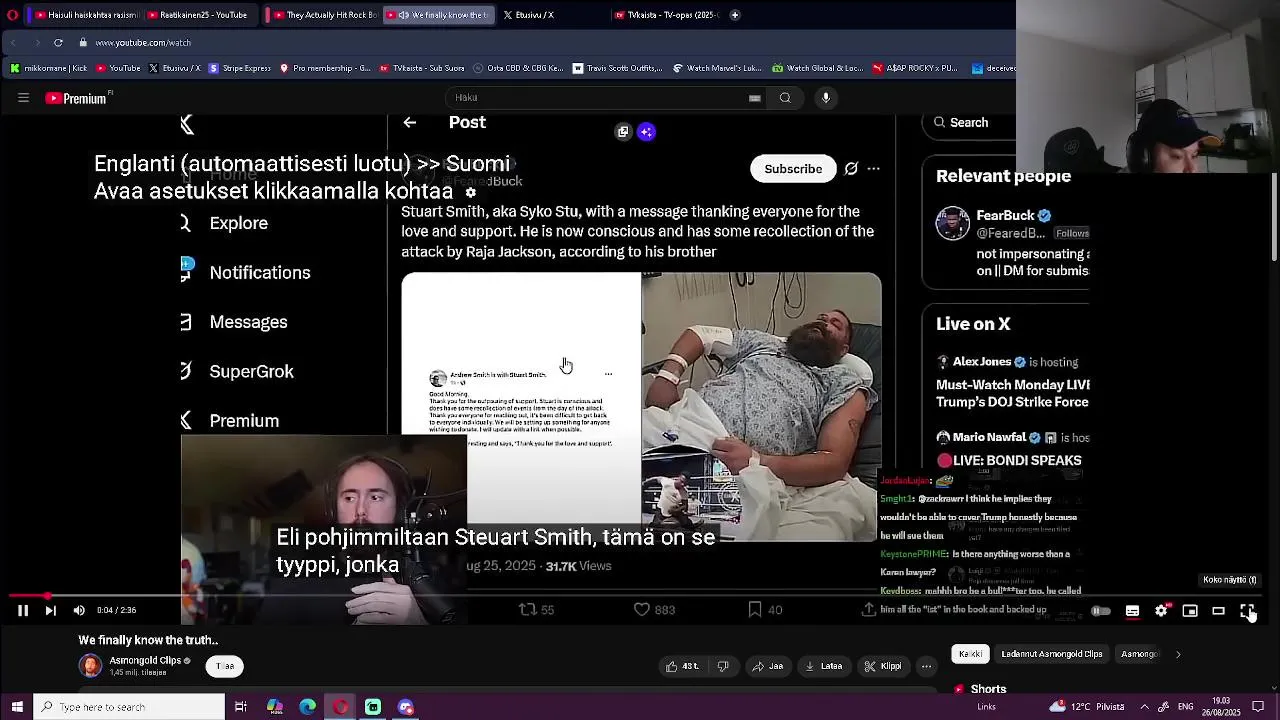Open the taskbar weather 12°C Pilvistä
1280x720 pixels.
1087,707
